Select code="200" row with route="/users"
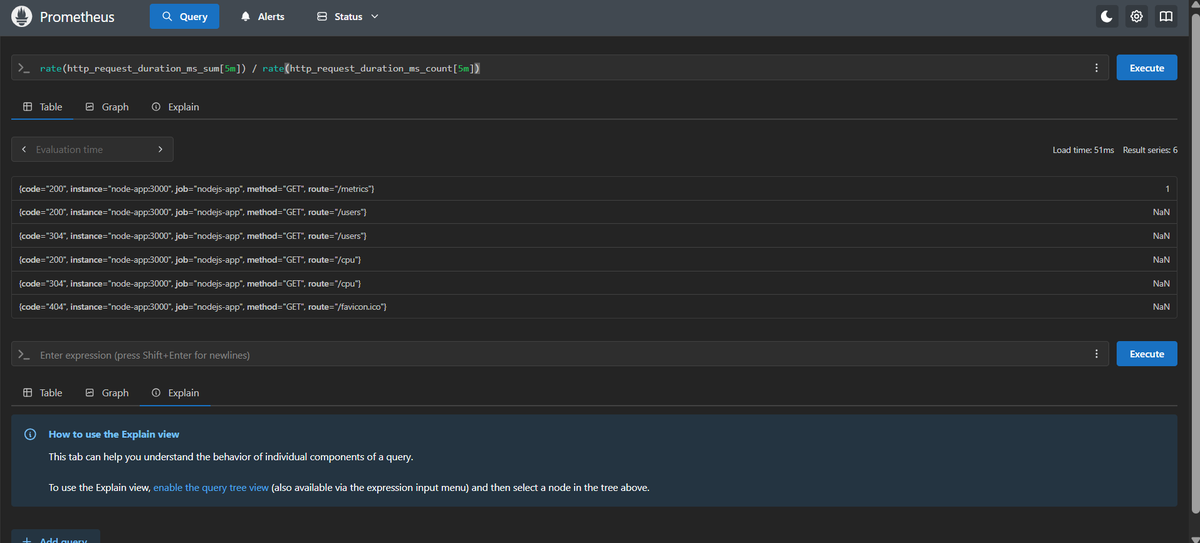 pos(594,212)
